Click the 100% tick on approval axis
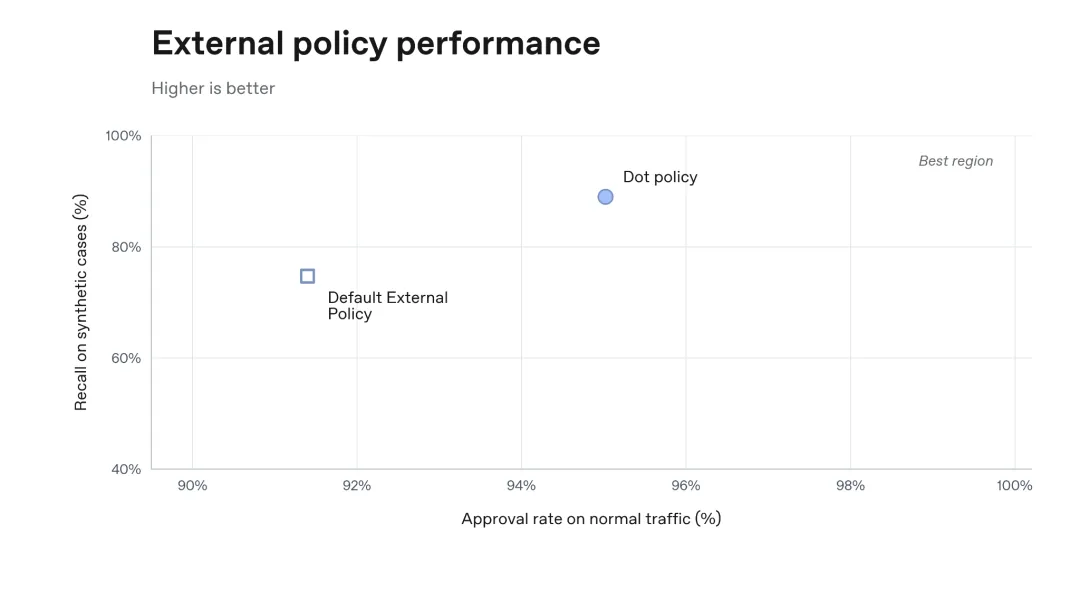 (1015, 485)
